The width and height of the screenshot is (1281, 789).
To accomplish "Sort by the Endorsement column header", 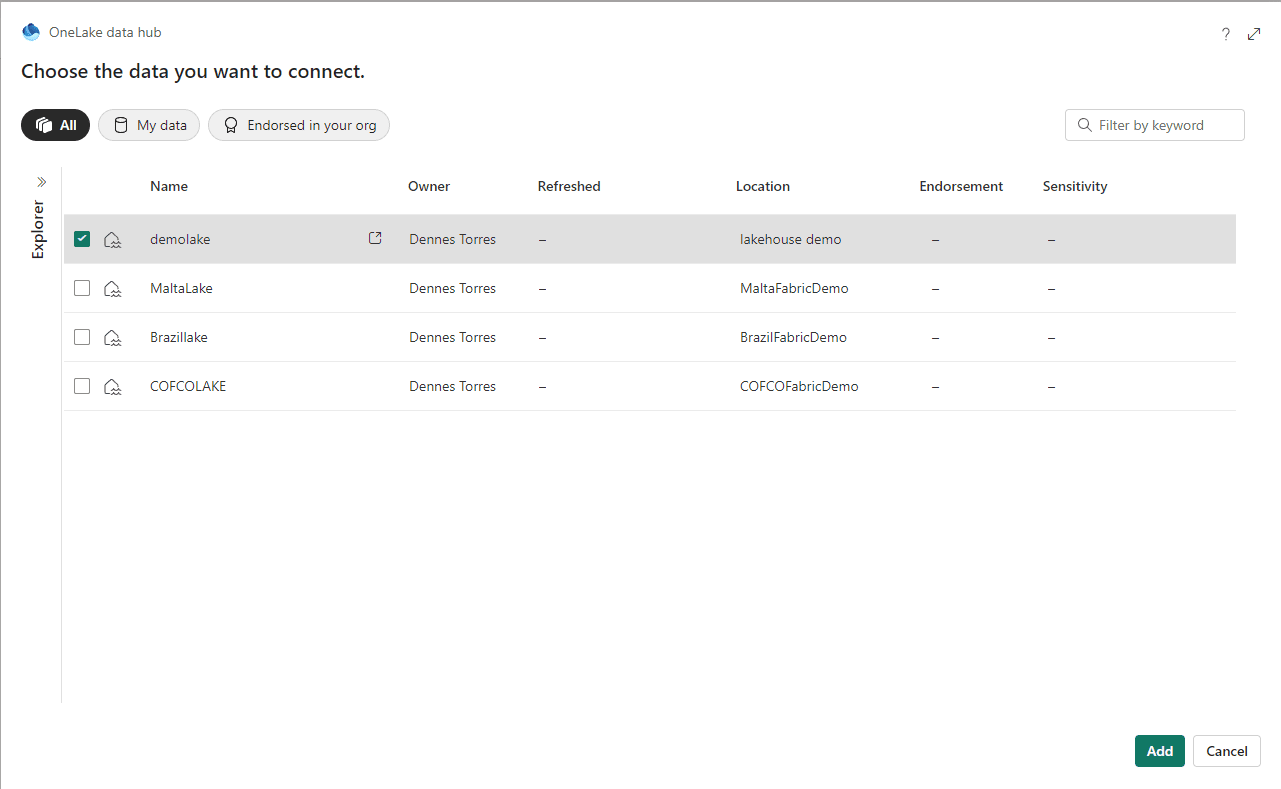I will pyautogui.click(x=961, y=186).
